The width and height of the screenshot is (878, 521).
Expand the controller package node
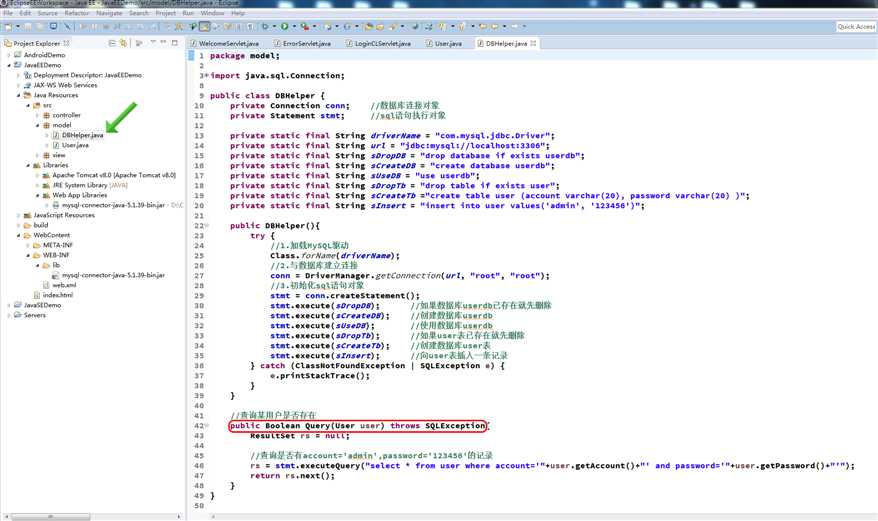38,115
